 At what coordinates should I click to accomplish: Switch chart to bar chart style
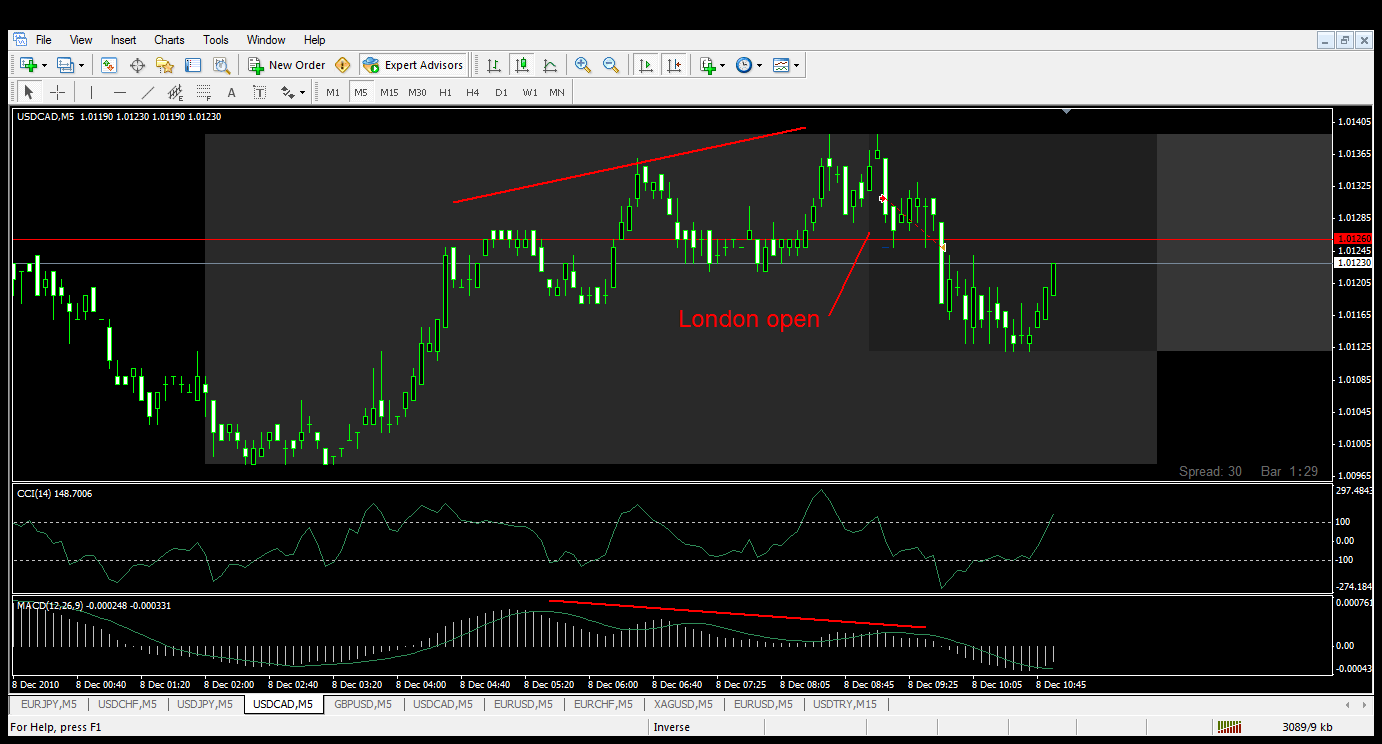click(494, 65)
